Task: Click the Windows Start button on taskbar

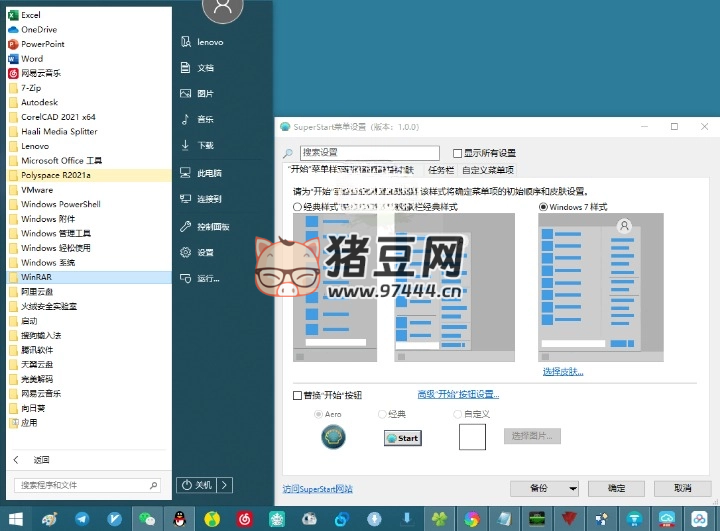Action: pos(16,519)
